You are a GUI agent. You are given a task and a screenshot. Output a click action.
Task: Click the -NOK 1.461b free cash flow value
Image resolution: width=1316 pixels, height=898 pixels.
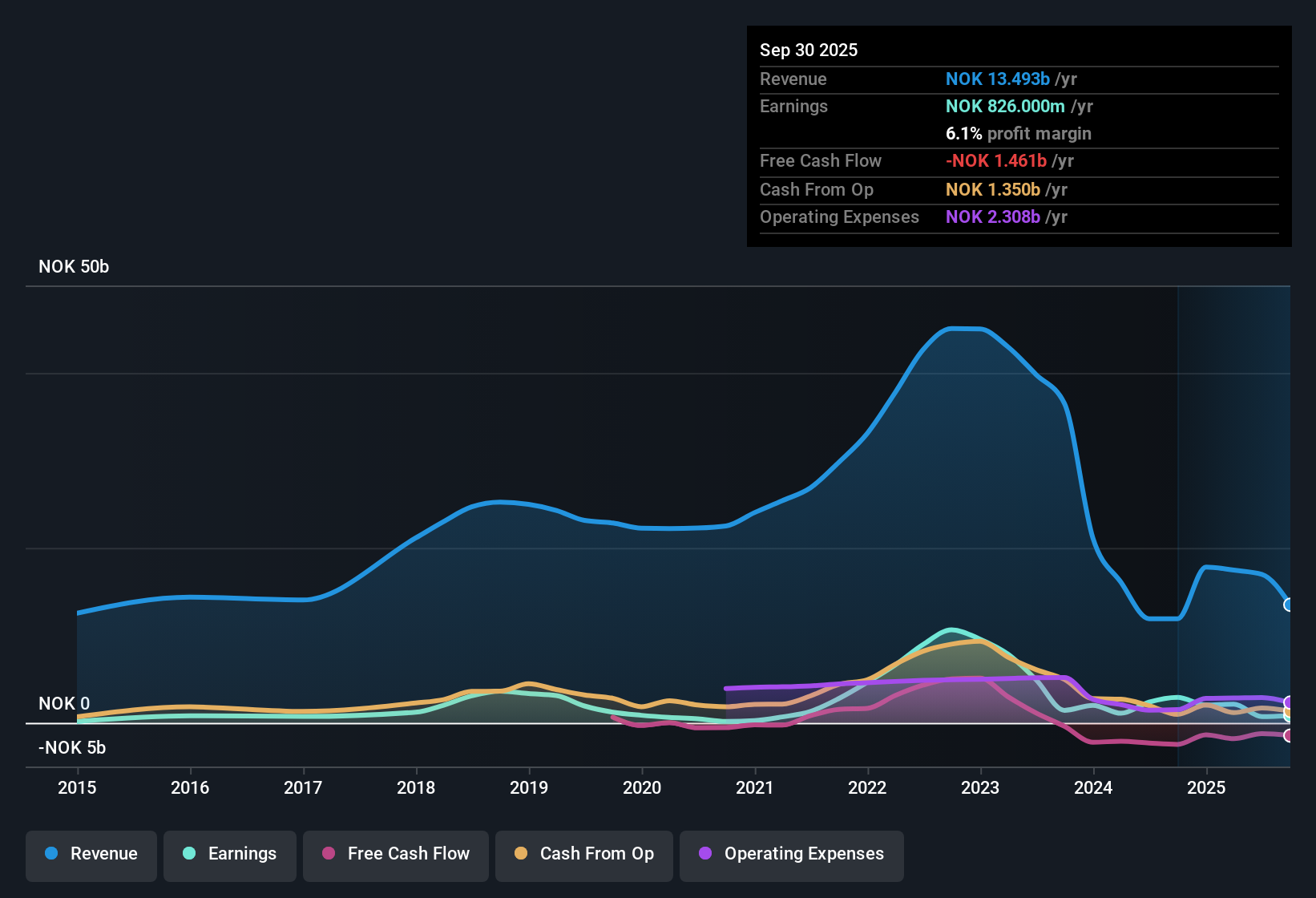(x=996, y=161)
